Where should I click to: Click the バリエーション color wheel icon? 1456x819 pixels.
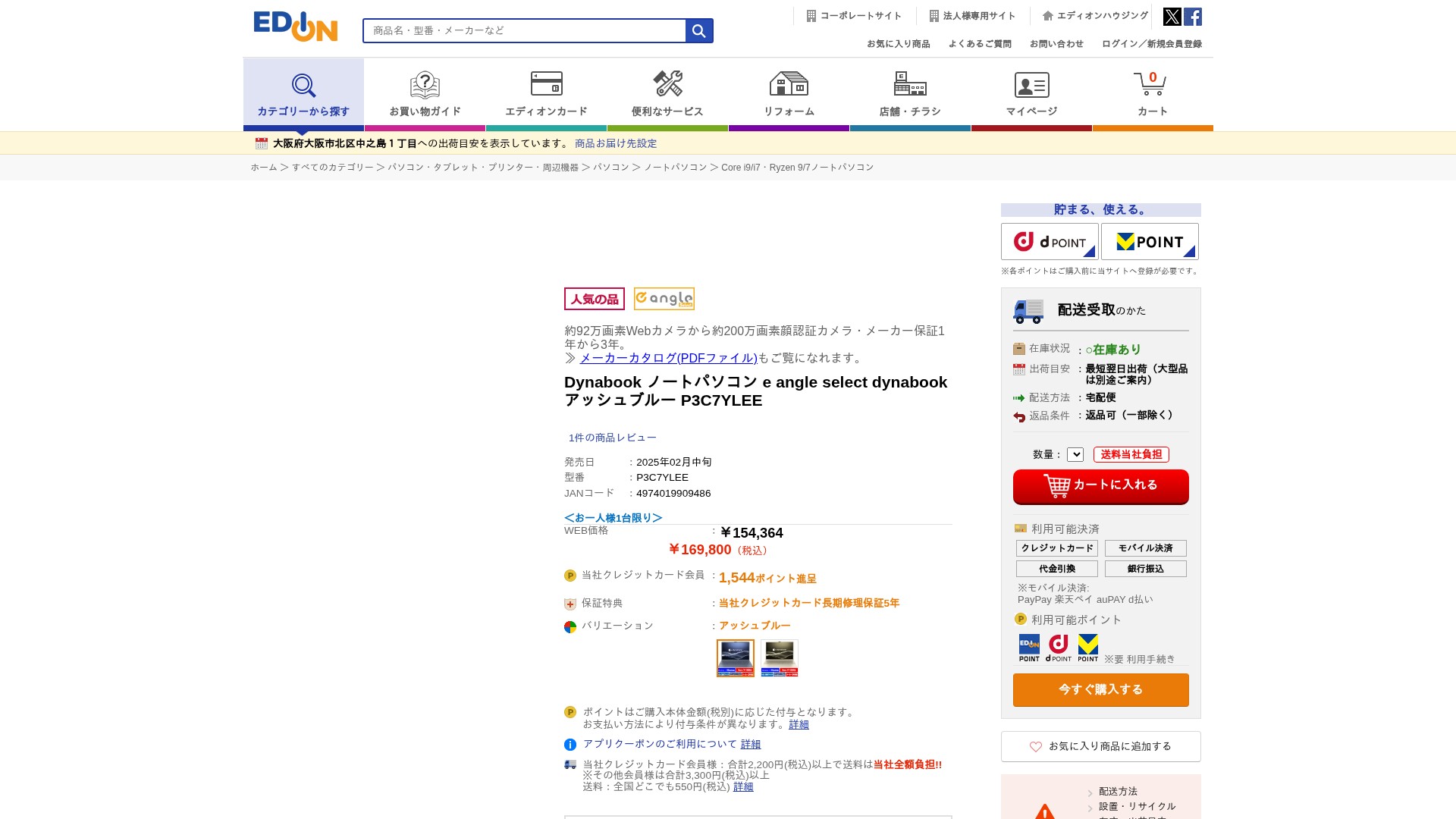click(x=570, y=627)
